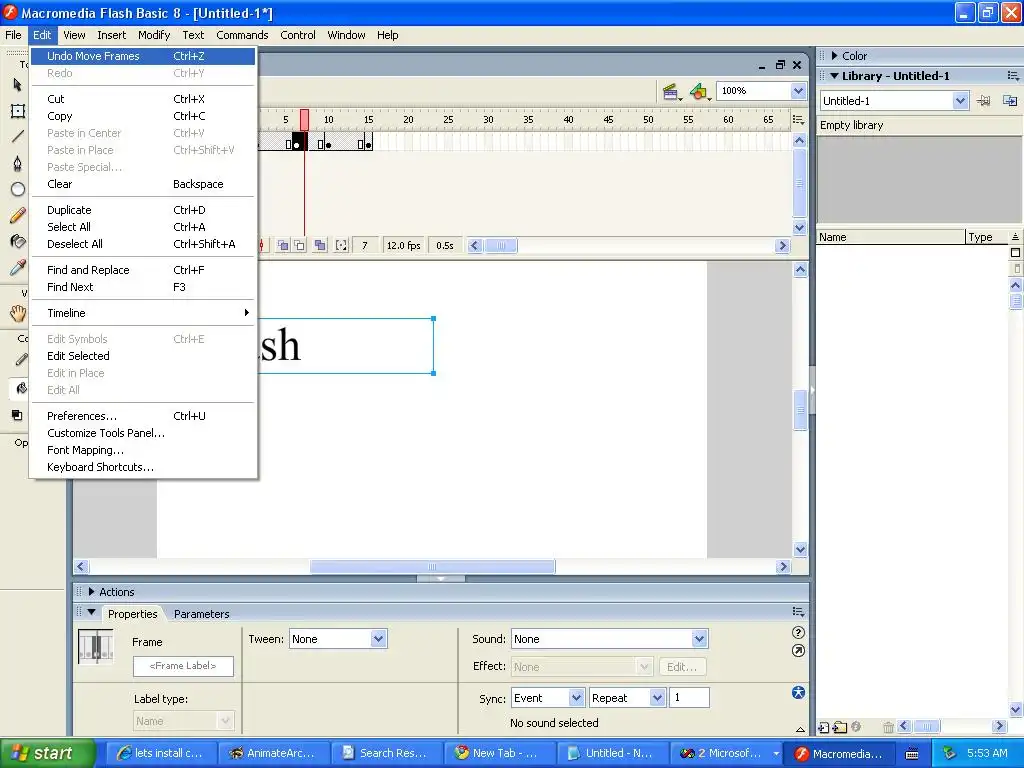Click the timeline playhead marker at frame 7
Viewport: 1024px width, 768px height.
(304, 120)
